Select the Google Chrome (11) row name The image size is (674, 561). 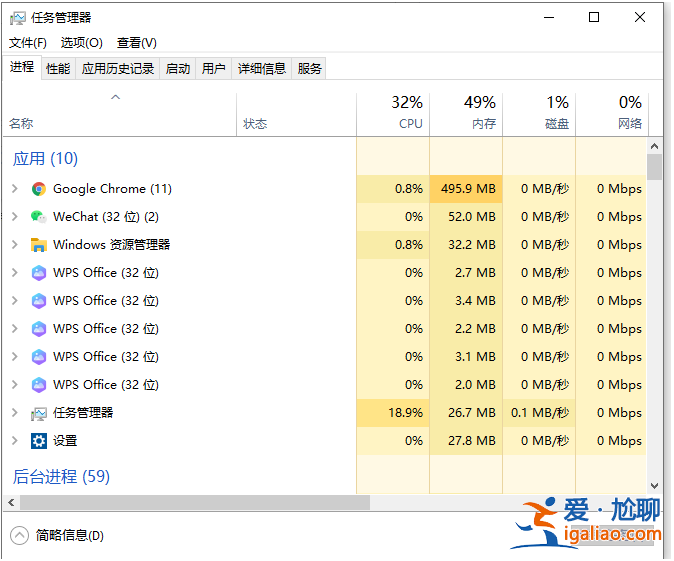112,189
